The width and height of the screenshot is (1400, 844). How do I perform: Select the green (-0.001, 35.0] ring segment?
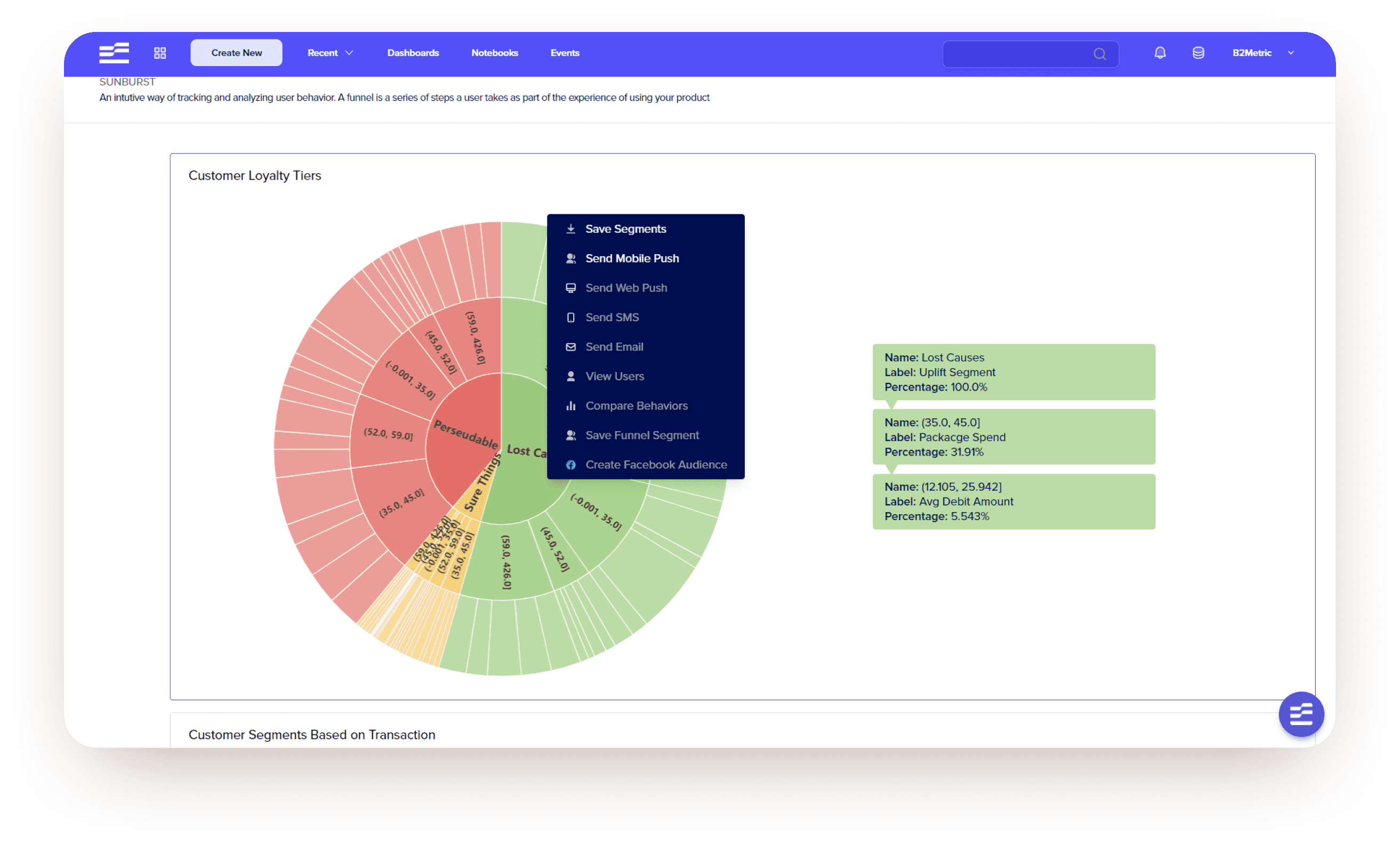596,513
